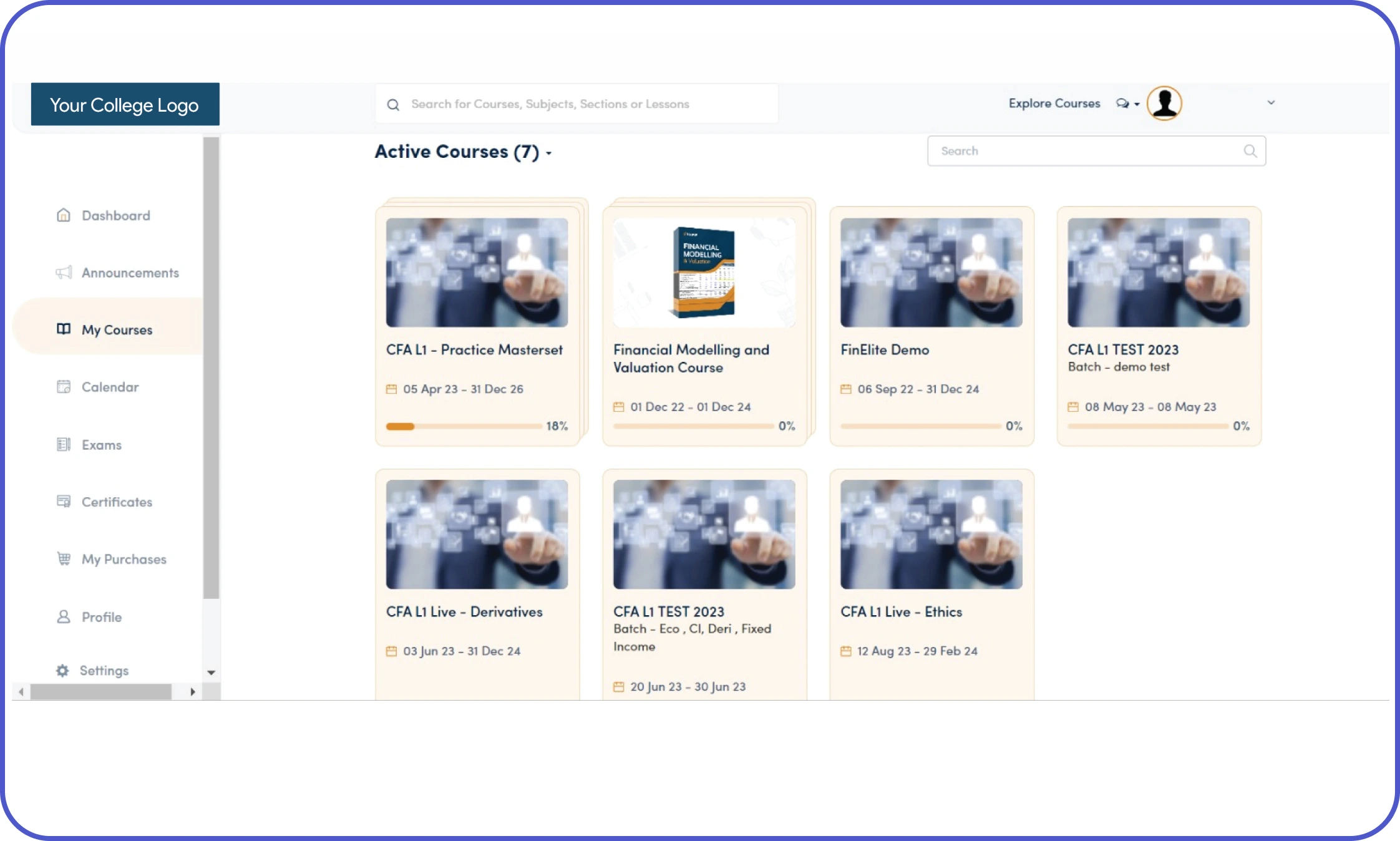Expand the Active Courses (7) dropdown
The image size is (1400, 841).
click(x=549, y=153)
